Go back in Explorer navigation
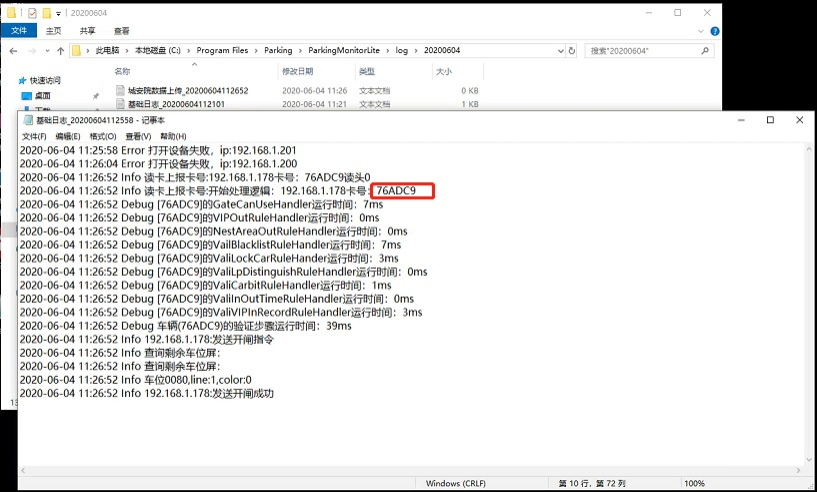 pyautogui.click(x=14, y=51)
